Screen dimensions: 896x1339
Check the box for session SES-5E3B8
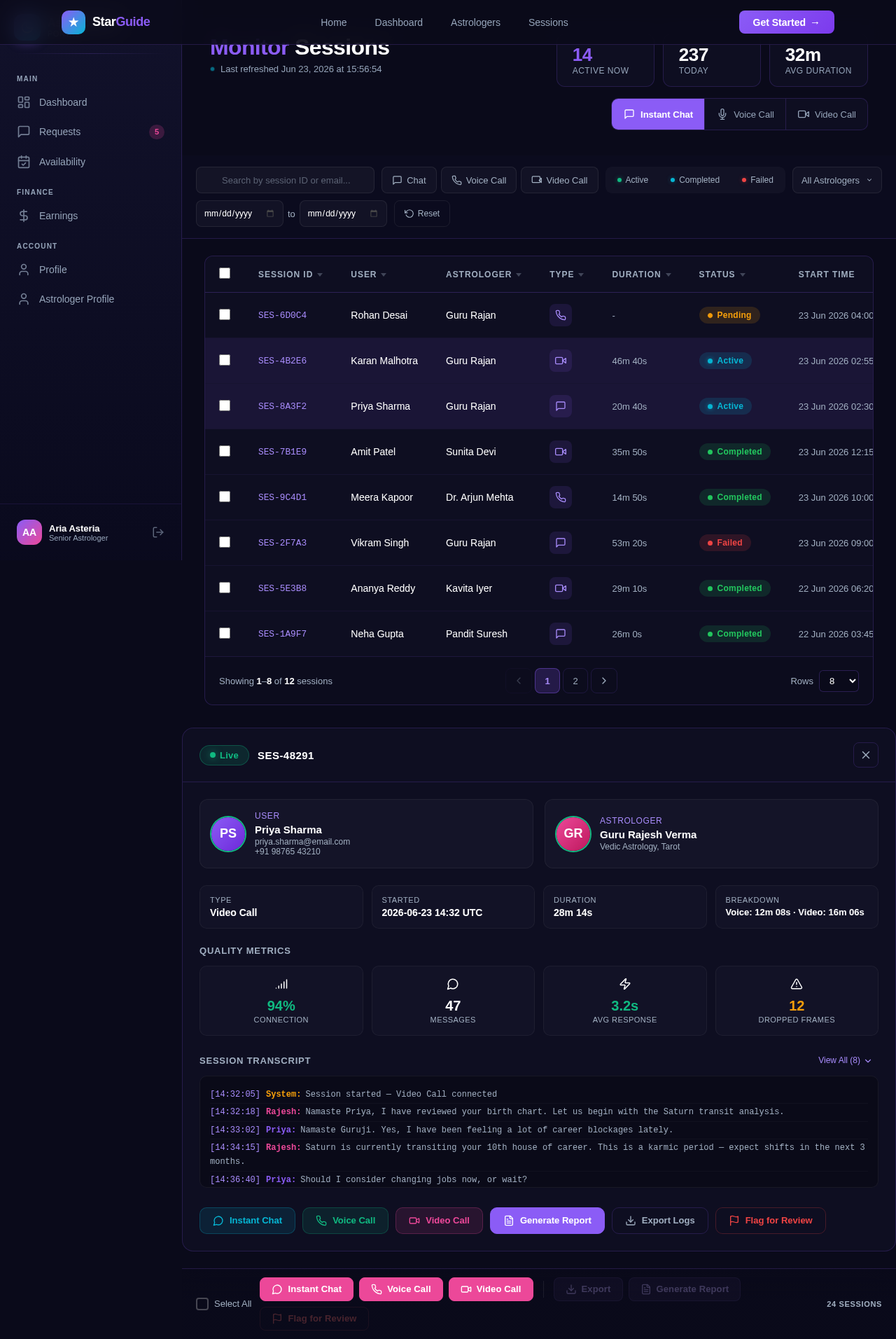(225, 588)
